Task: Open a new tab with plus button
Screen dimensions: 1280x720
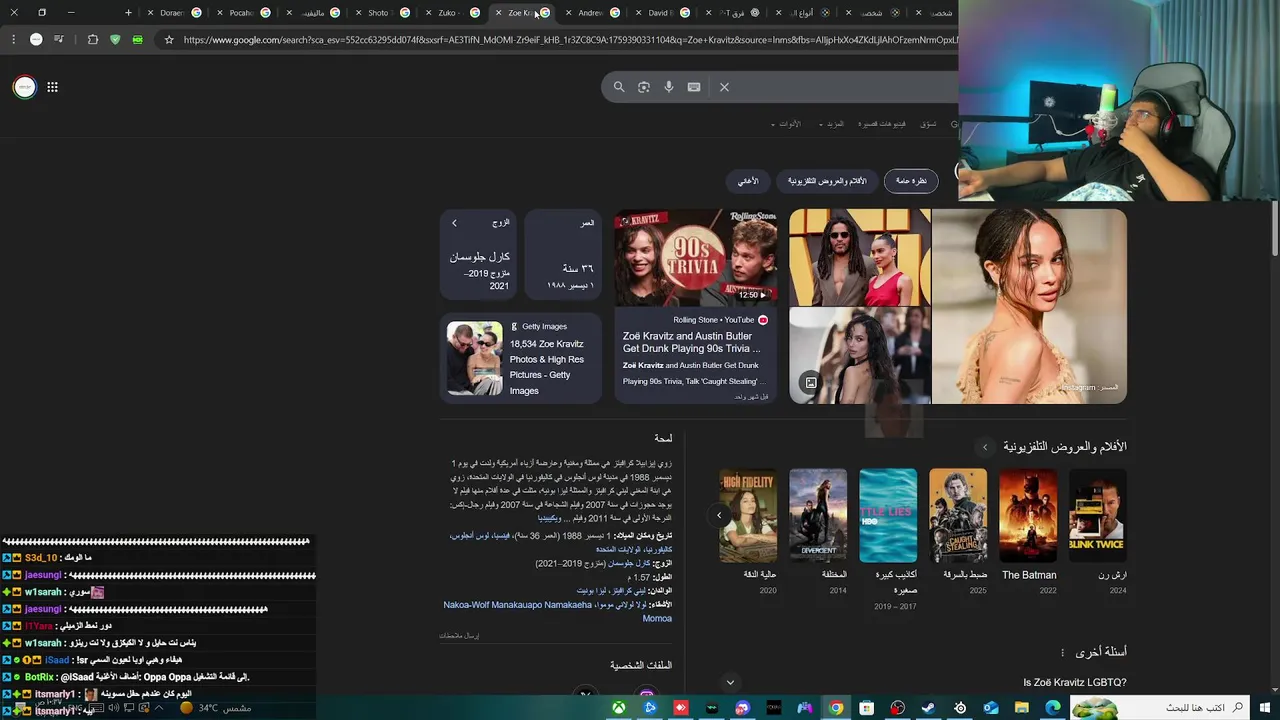Action: tap(128, 13)
